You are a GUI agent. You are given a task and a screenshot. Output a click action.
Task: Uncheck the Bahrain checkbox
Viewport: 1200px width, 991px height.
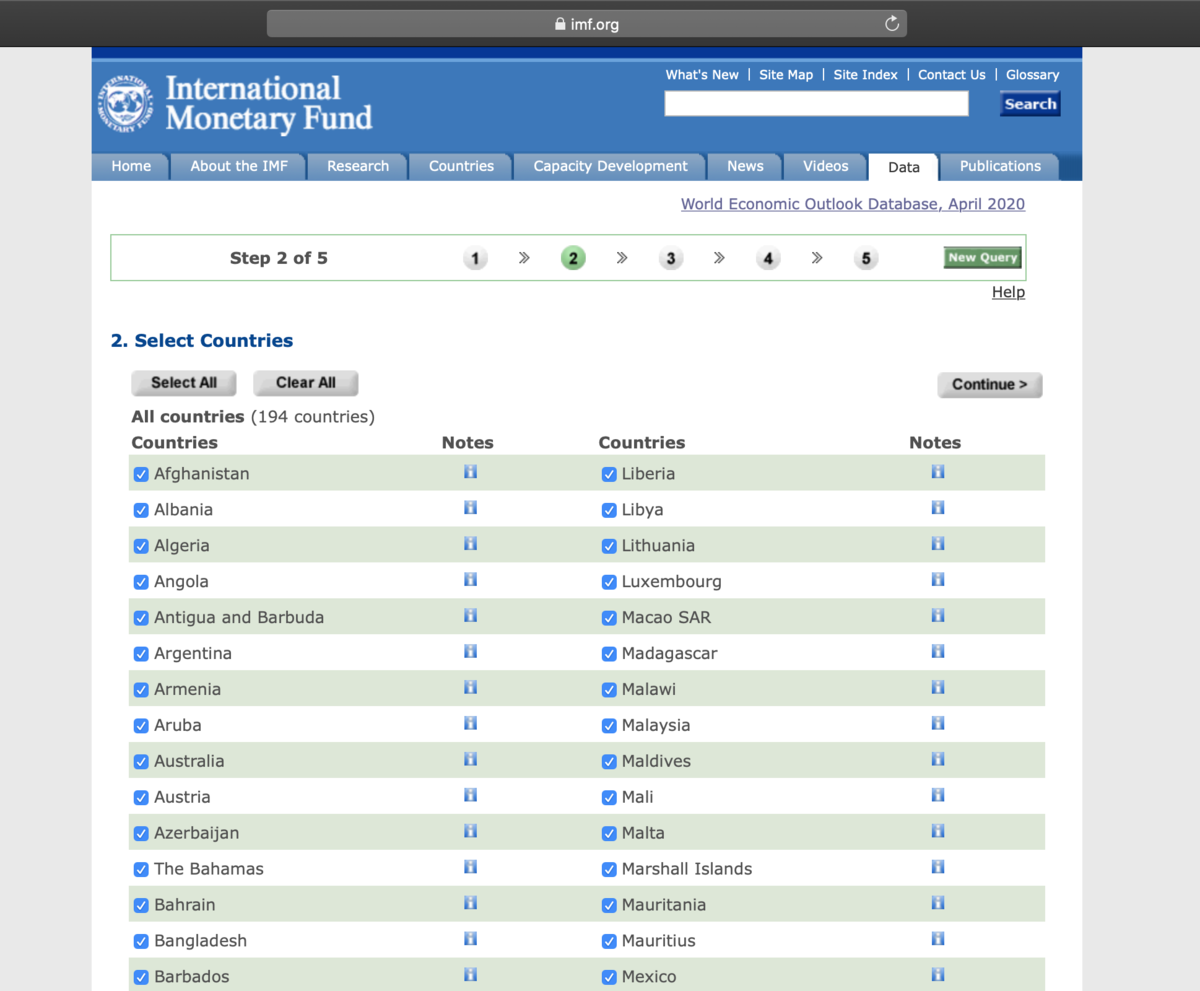click(x=141, y=905)
